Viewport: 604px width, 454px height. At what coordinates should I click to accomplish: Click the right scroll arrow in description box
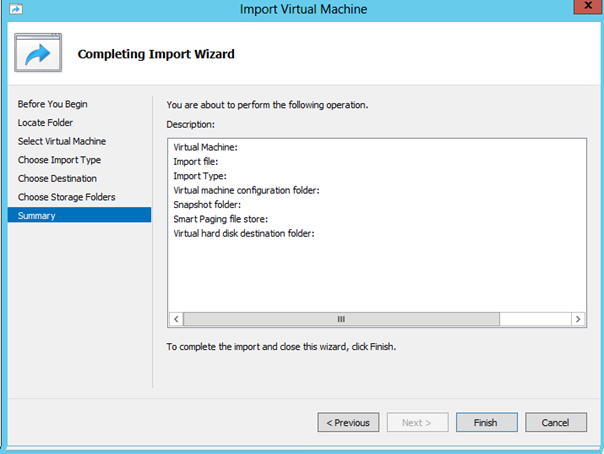pyautogui.click(x=578, y=319)
